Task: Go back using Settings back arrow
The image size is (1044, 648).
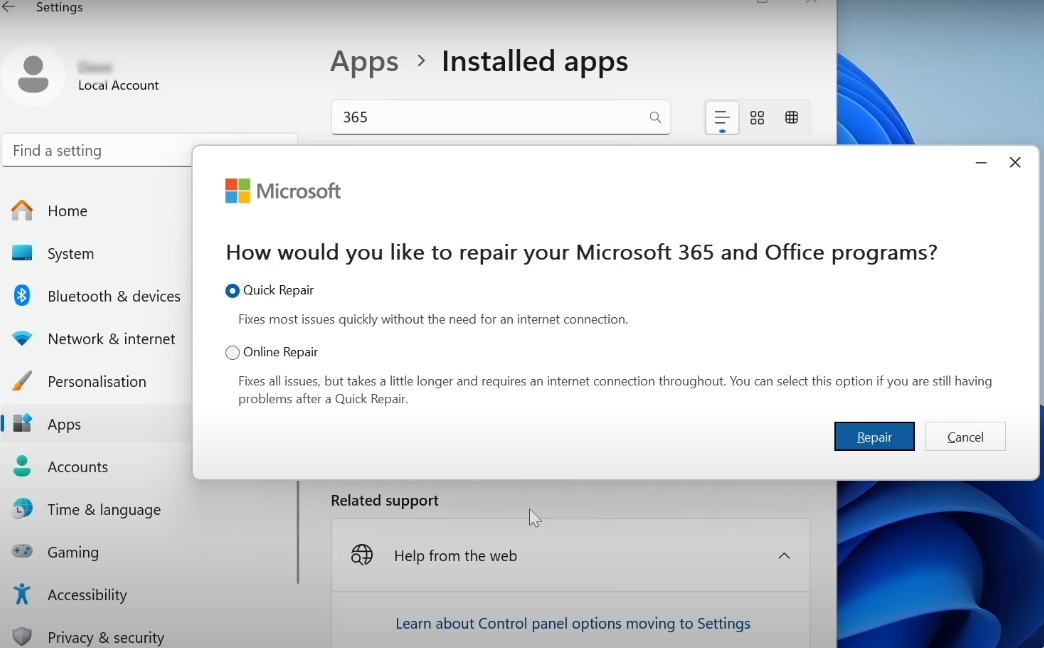Action: tap(9, 7)
